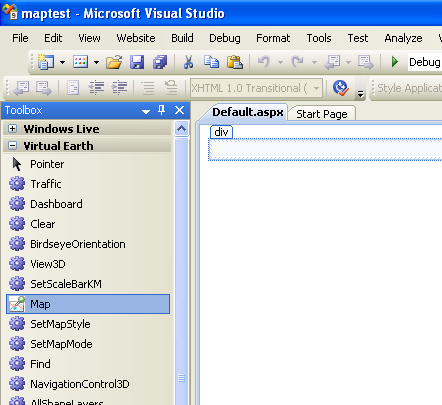Click the Navigate Forward icon
442x405 pixels.
[x=366, y=62]
